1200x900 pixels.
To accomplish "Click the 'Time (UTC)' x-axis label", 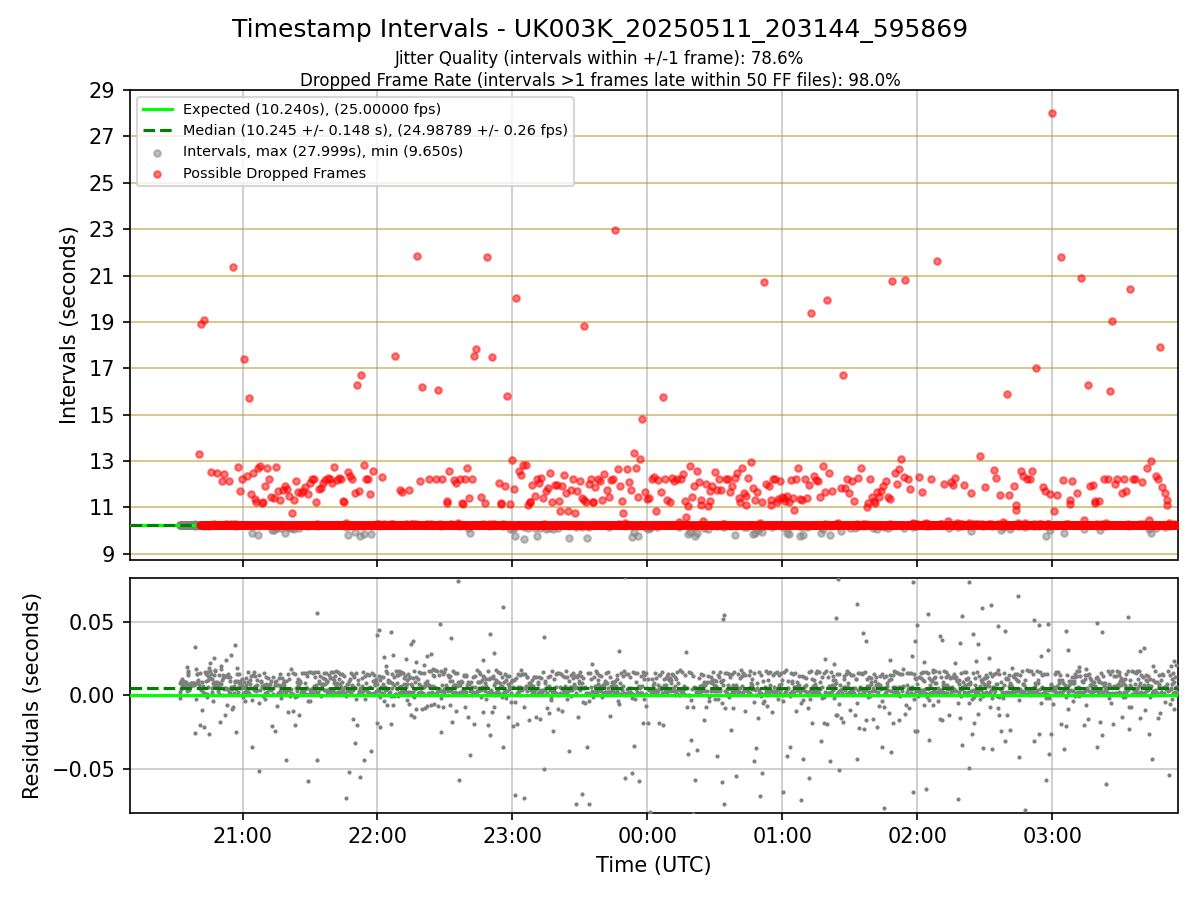I will click(x=654, y=865).
